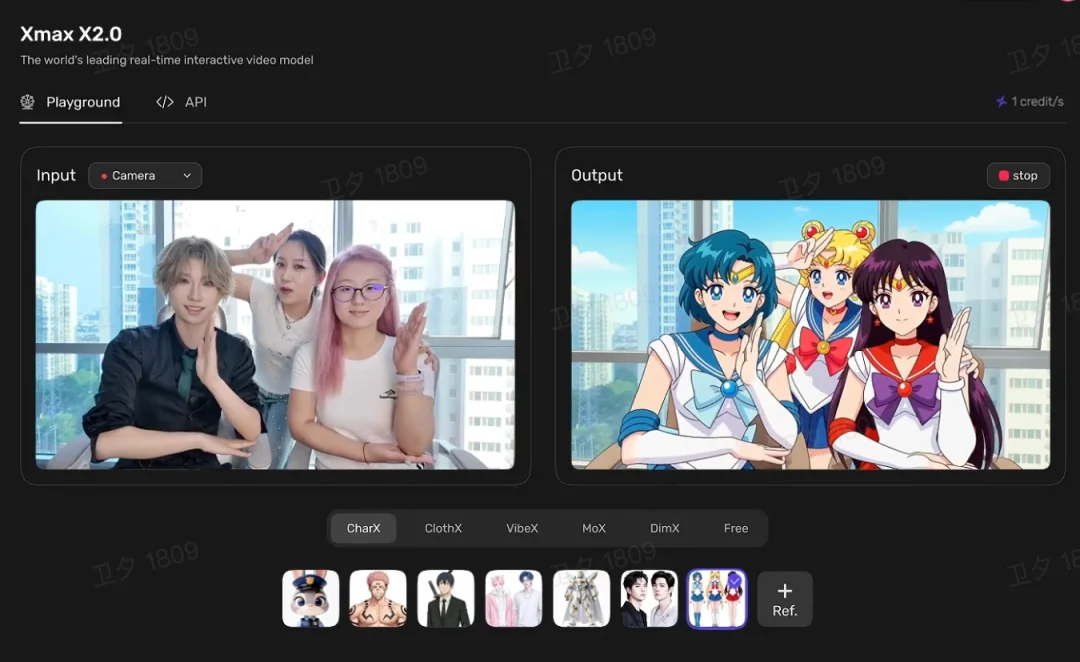The image size is (1080, 662).
Task: Select the CharX mode tab
Action: pos(363,528)
